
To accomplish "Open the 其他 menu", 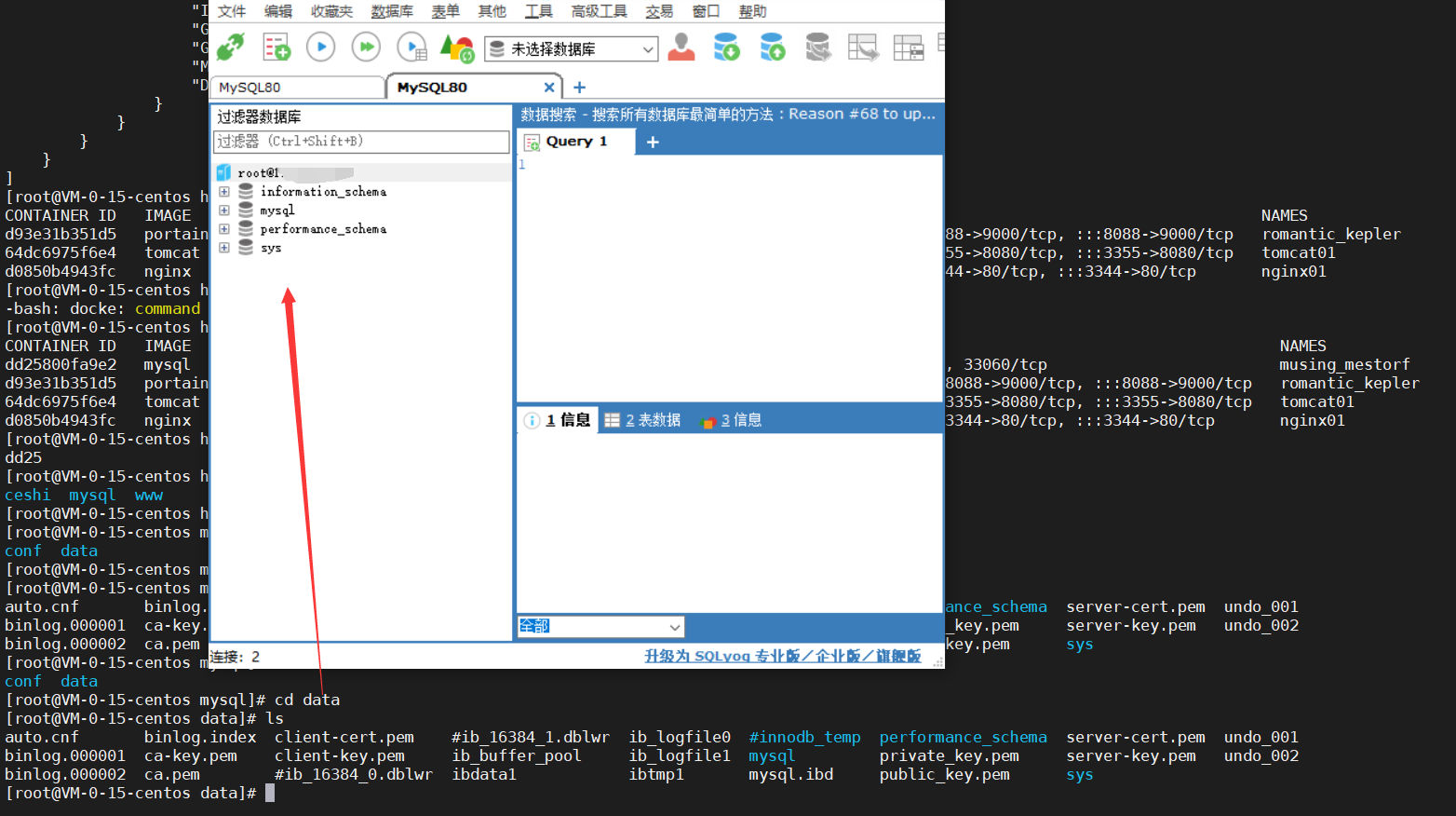I will [x=492, y=11].
